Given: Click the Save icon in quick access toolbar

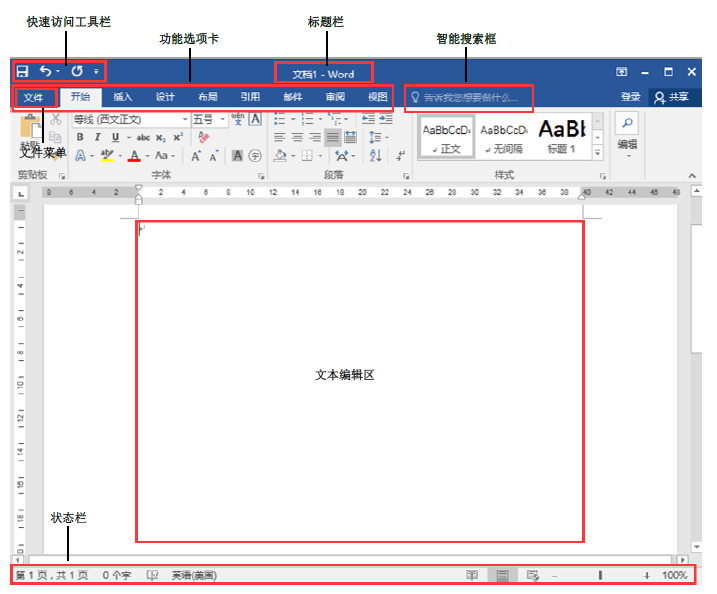Looking at the screenshot, I should tap(22, 72).
